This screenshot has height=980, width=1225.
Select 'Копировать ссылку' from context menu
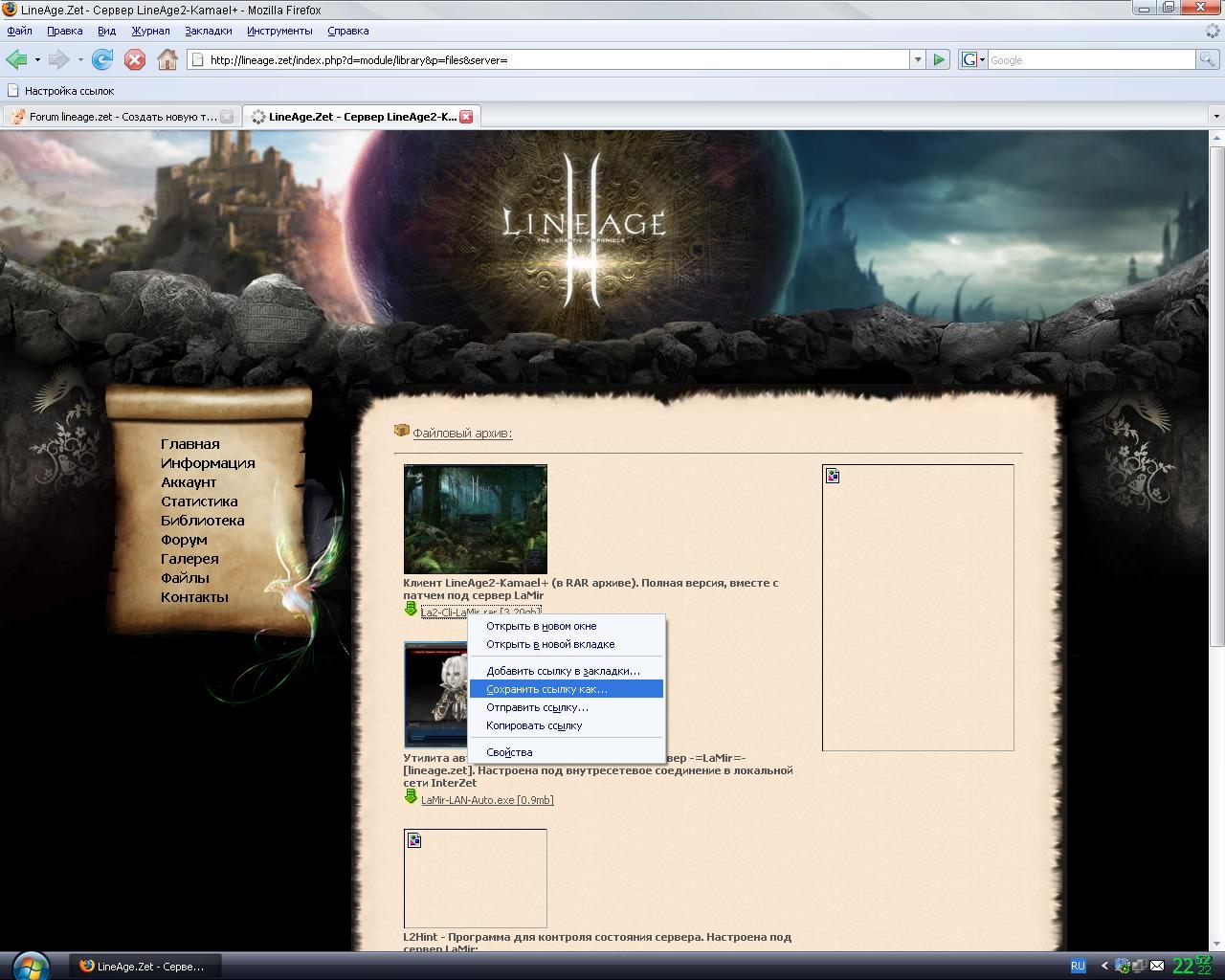534,725
